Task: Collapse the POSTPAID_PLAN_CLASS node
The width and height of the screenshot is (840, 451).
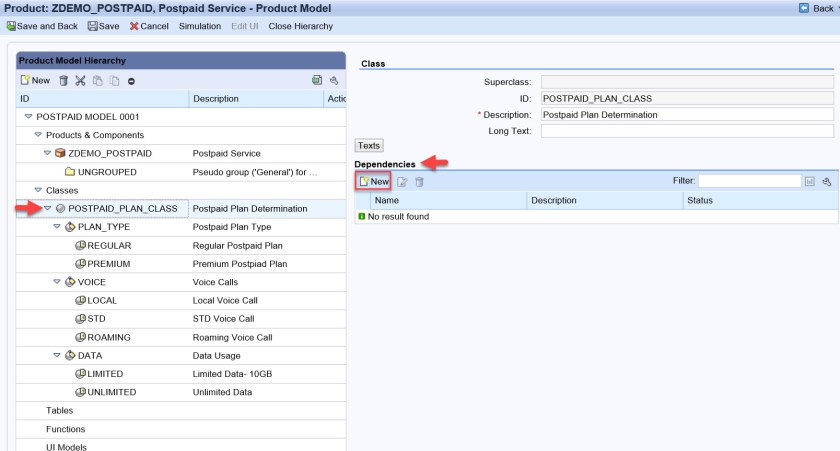Action: (x=48, y=208)
